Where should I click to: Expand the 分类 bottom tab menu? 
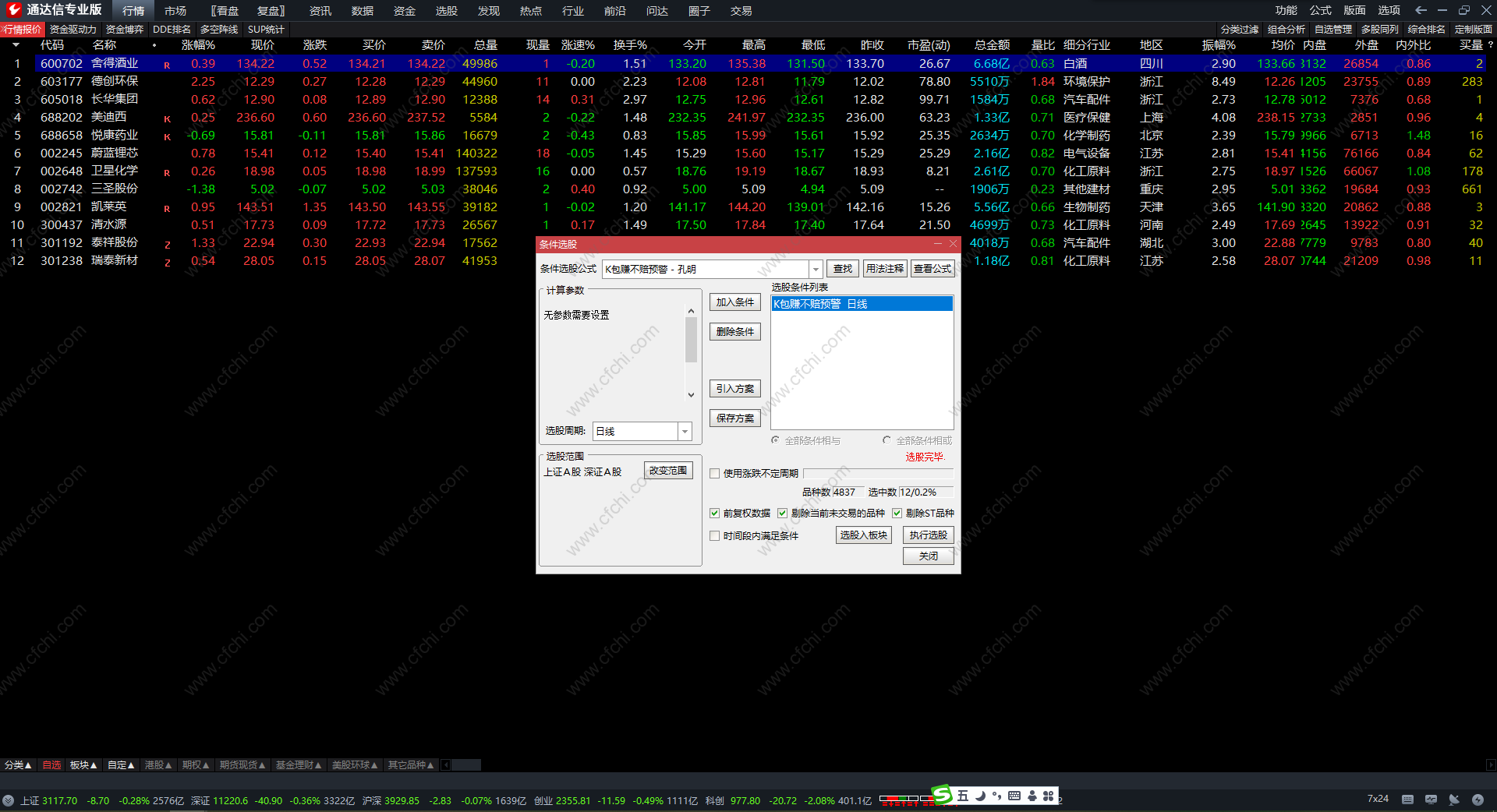coord(18,765)
